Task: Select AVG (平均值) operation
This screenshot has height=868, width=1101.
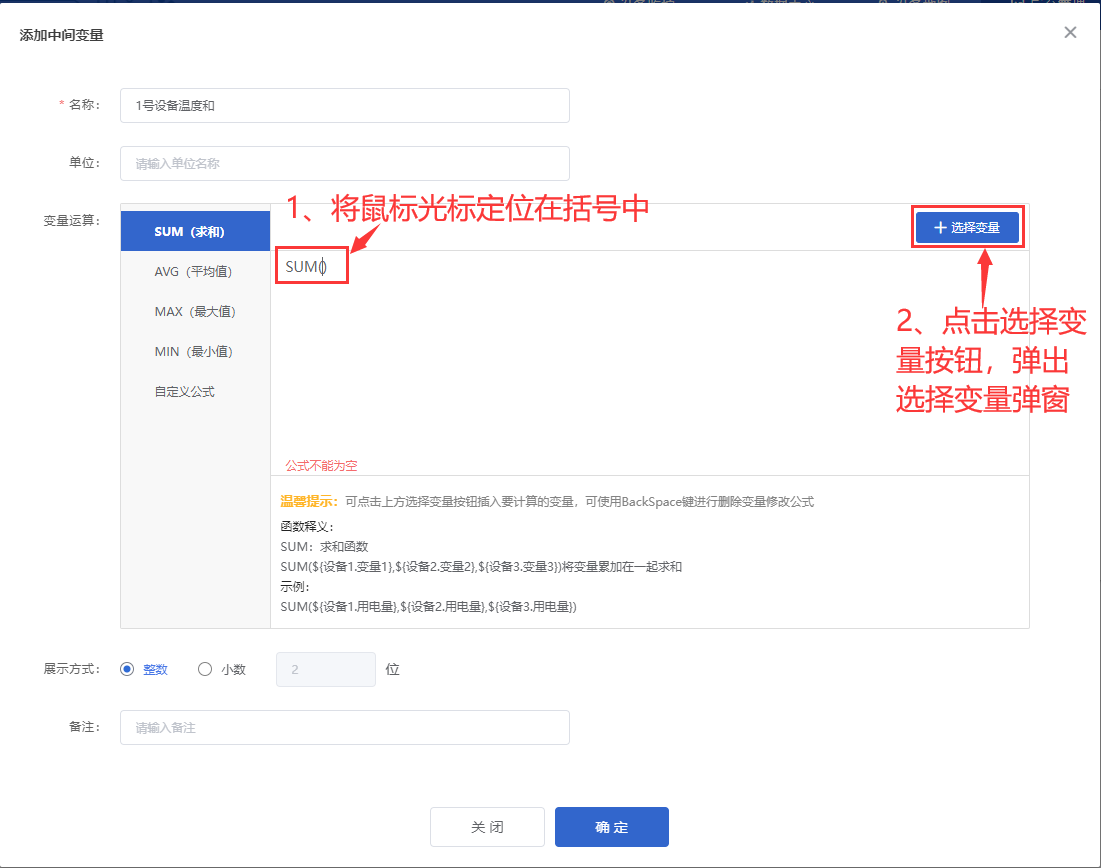Action: tap(195, 271)
